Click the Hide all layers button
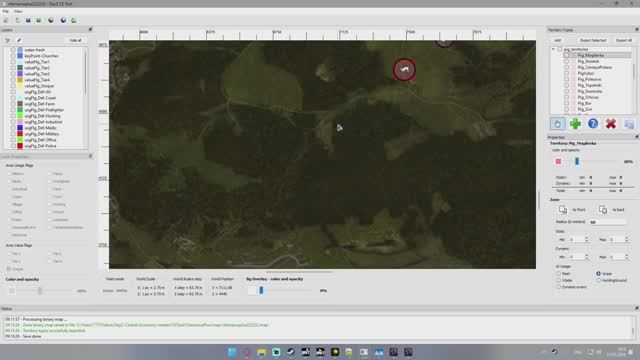This screenshot has width=640, height=360. [76, 40]
